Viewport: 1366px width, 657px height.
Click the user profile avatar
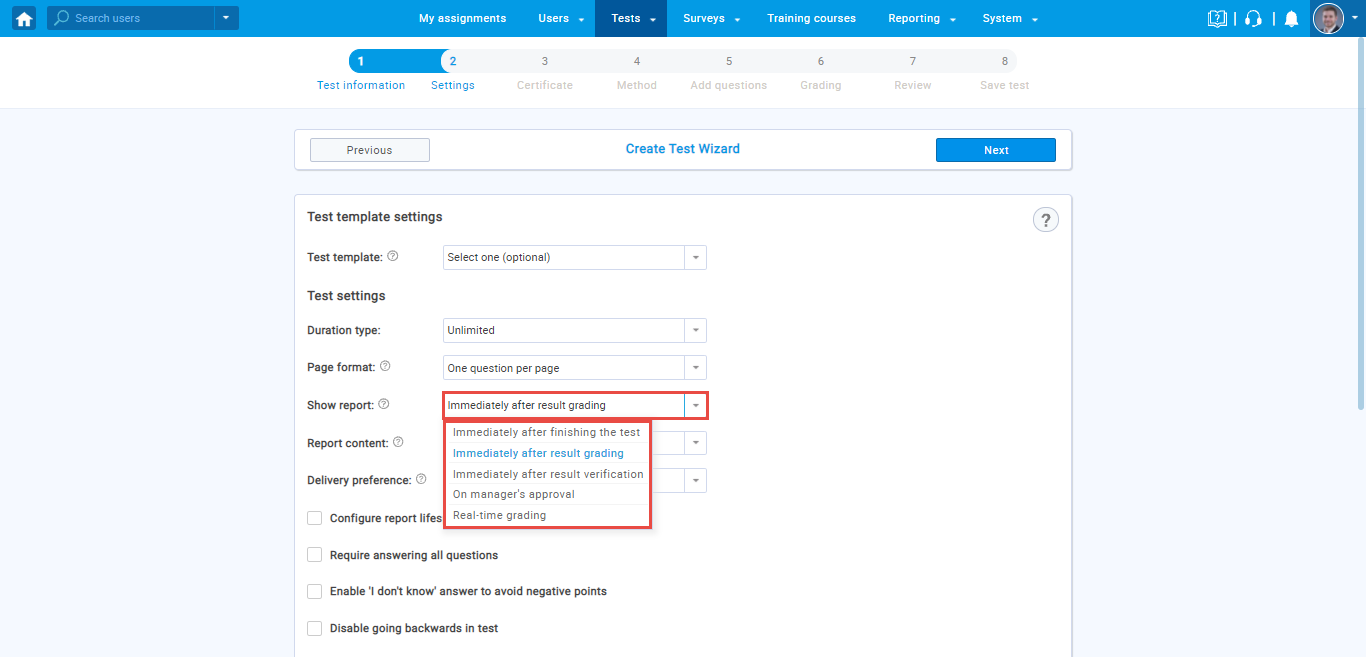1328,18
